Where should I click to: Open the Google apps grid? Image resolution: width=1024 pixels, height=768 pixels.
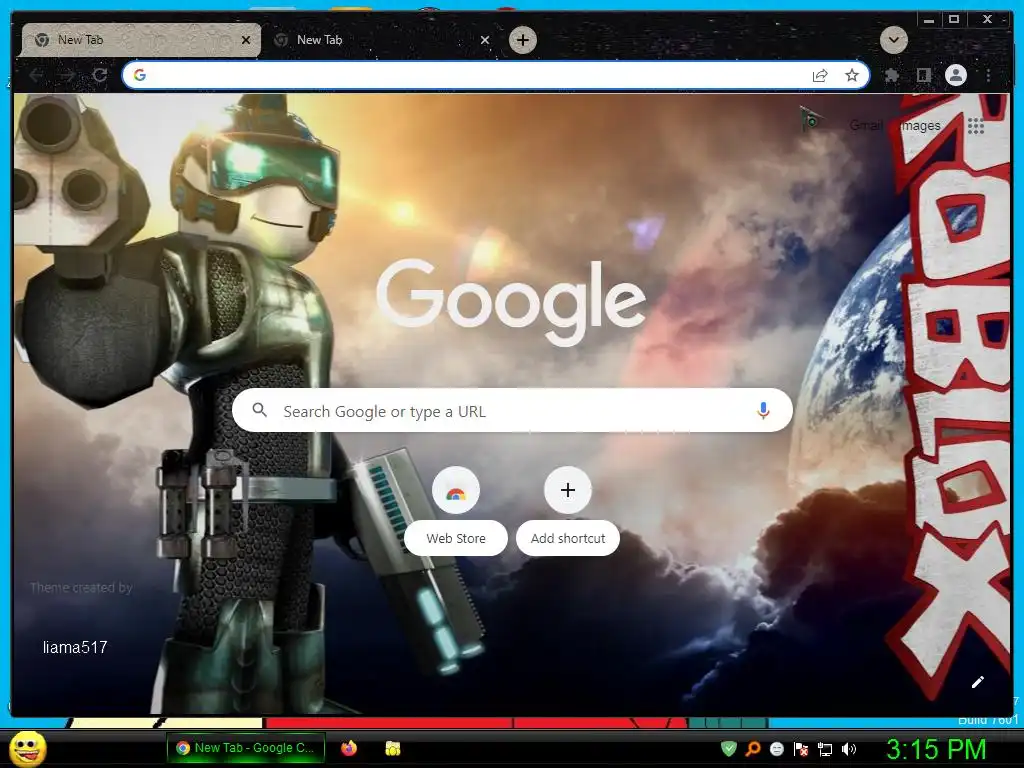click(976, 125)
